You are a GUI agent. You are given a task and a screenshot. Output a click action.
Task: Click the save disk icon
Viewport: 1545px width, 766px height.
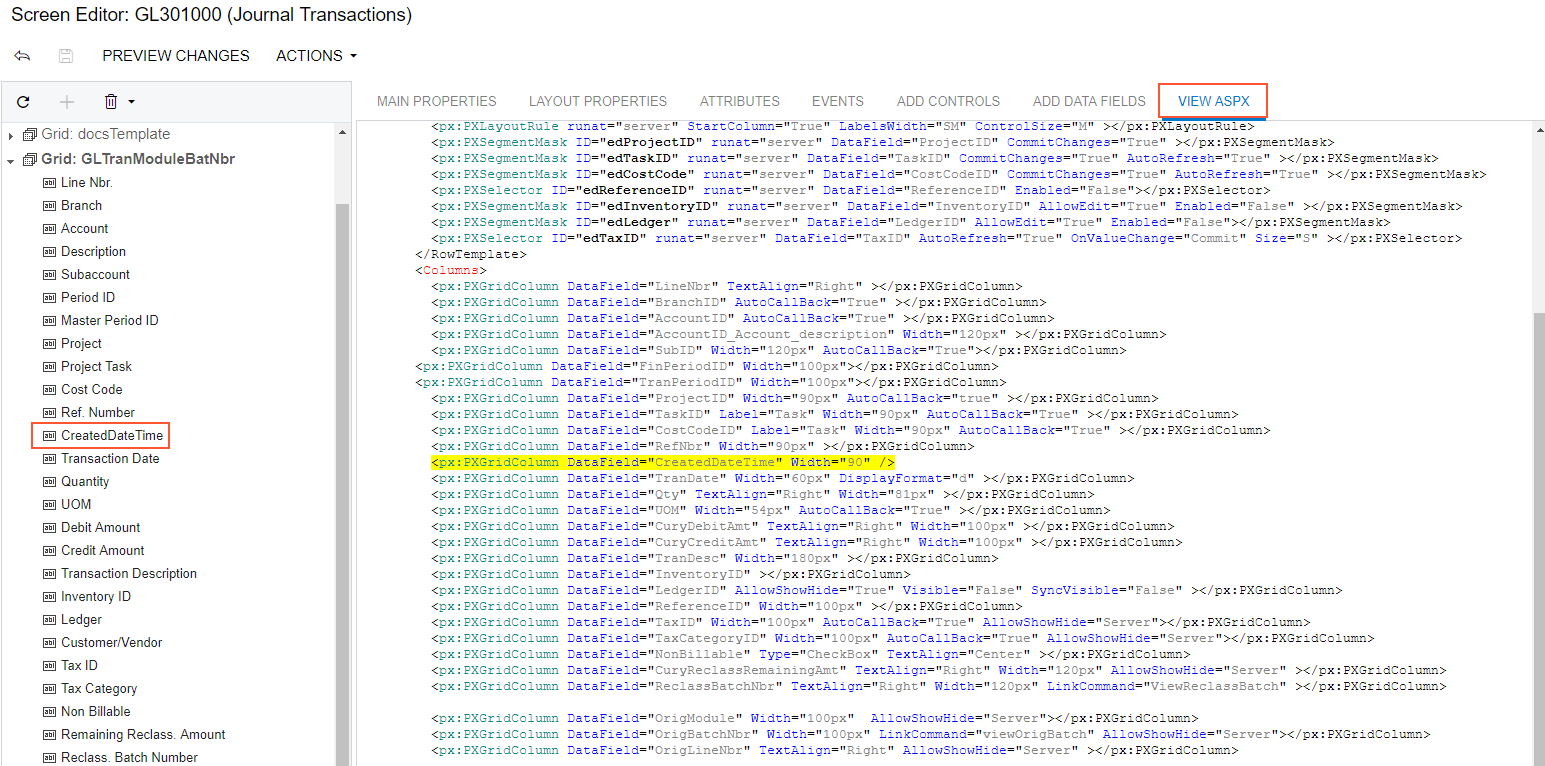(66, 56)
